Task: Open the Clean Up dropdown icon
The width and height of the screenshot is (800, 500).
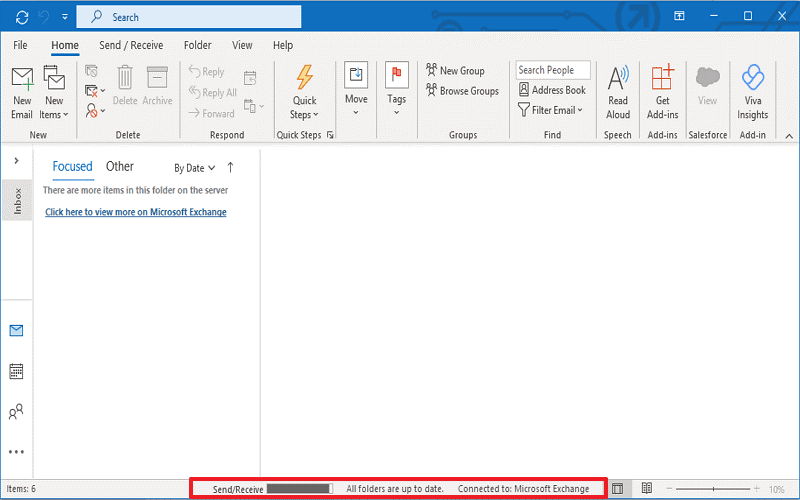Action: [x=95, y=91]
